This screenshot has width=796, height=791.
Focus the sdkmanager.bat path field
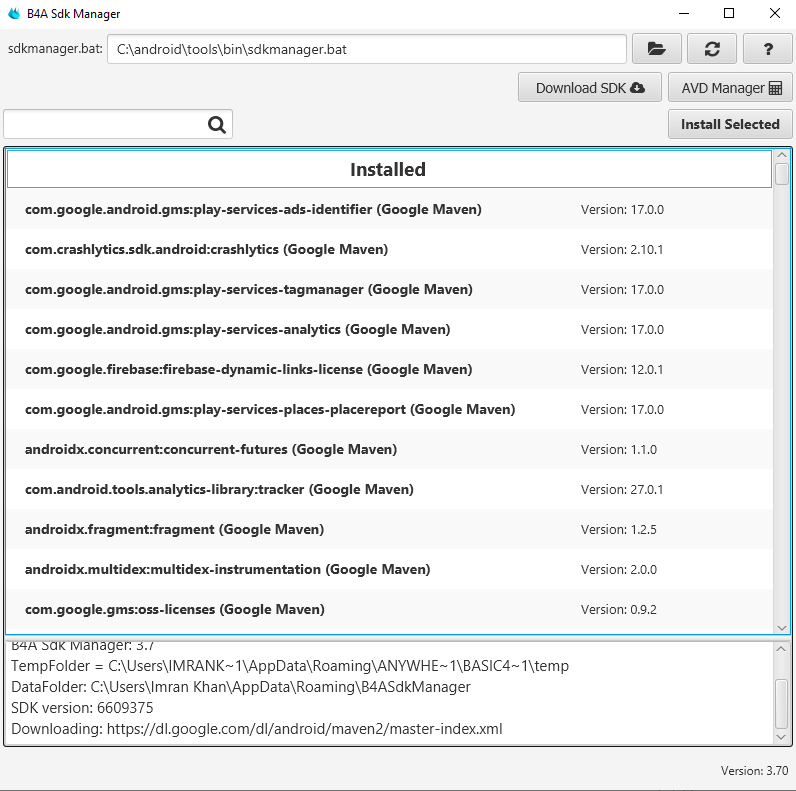367,49
